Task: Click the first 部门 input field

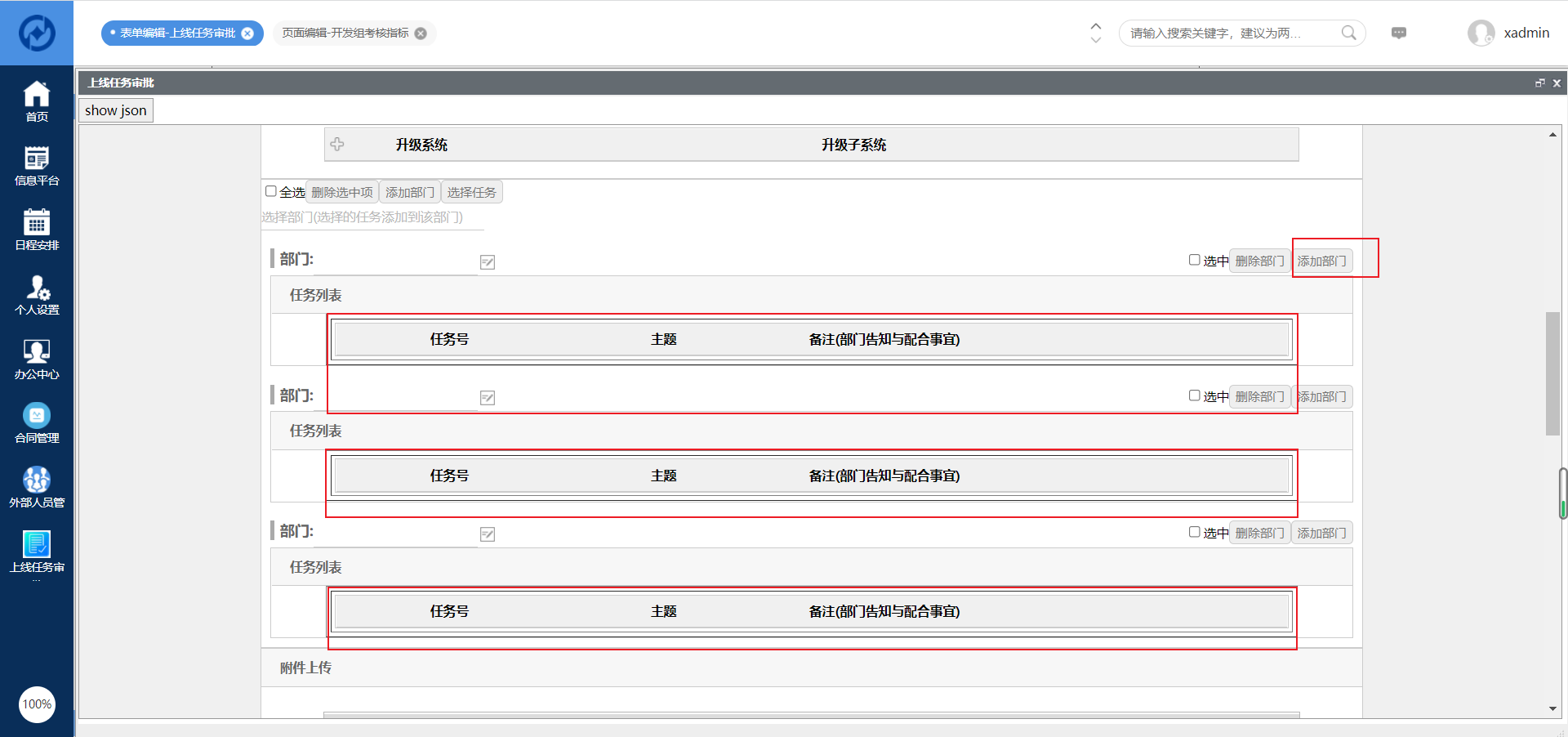Action: (397, 261)
